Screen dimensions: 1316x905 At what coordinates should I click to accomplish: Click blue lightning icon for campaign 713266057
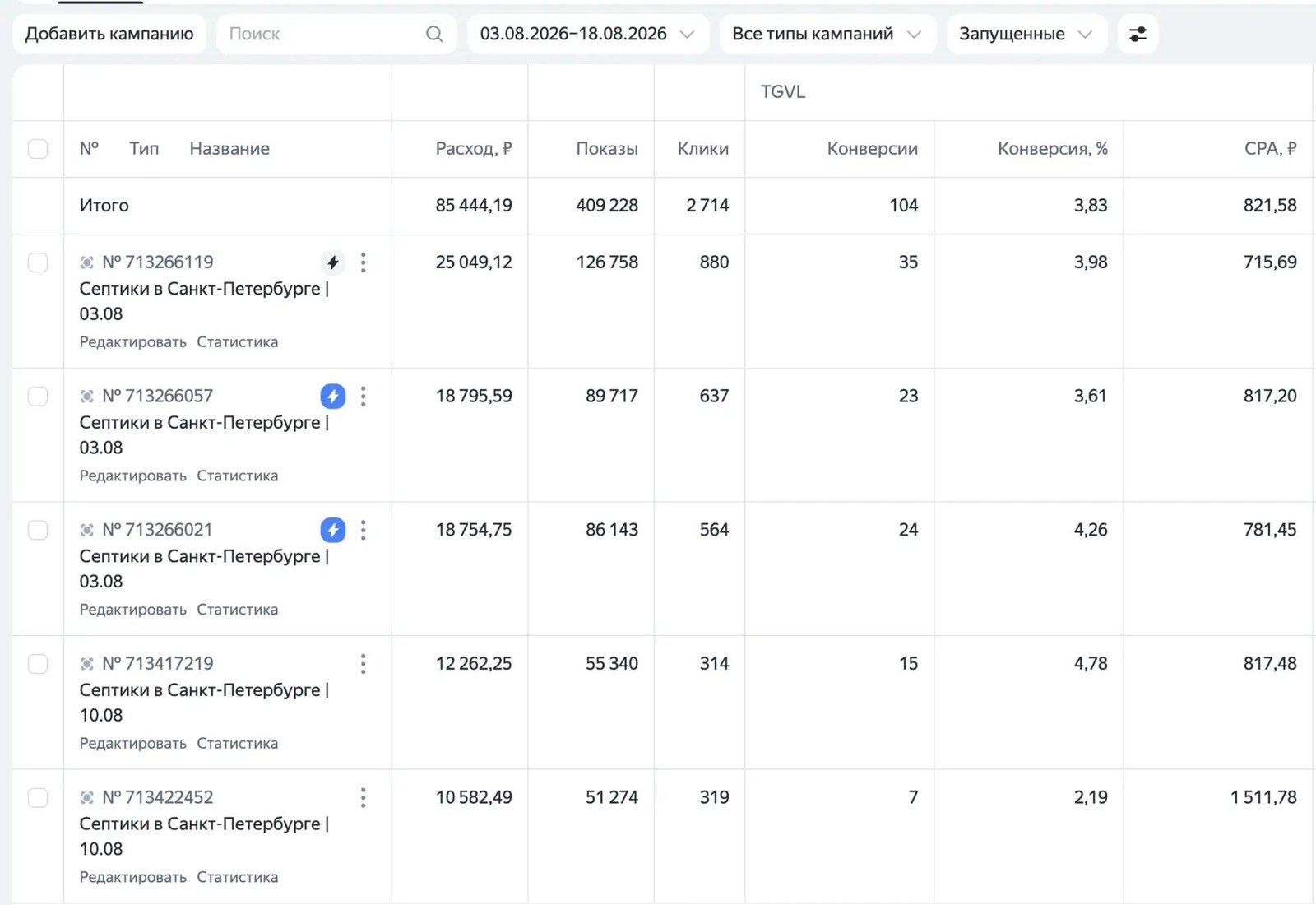332,397
